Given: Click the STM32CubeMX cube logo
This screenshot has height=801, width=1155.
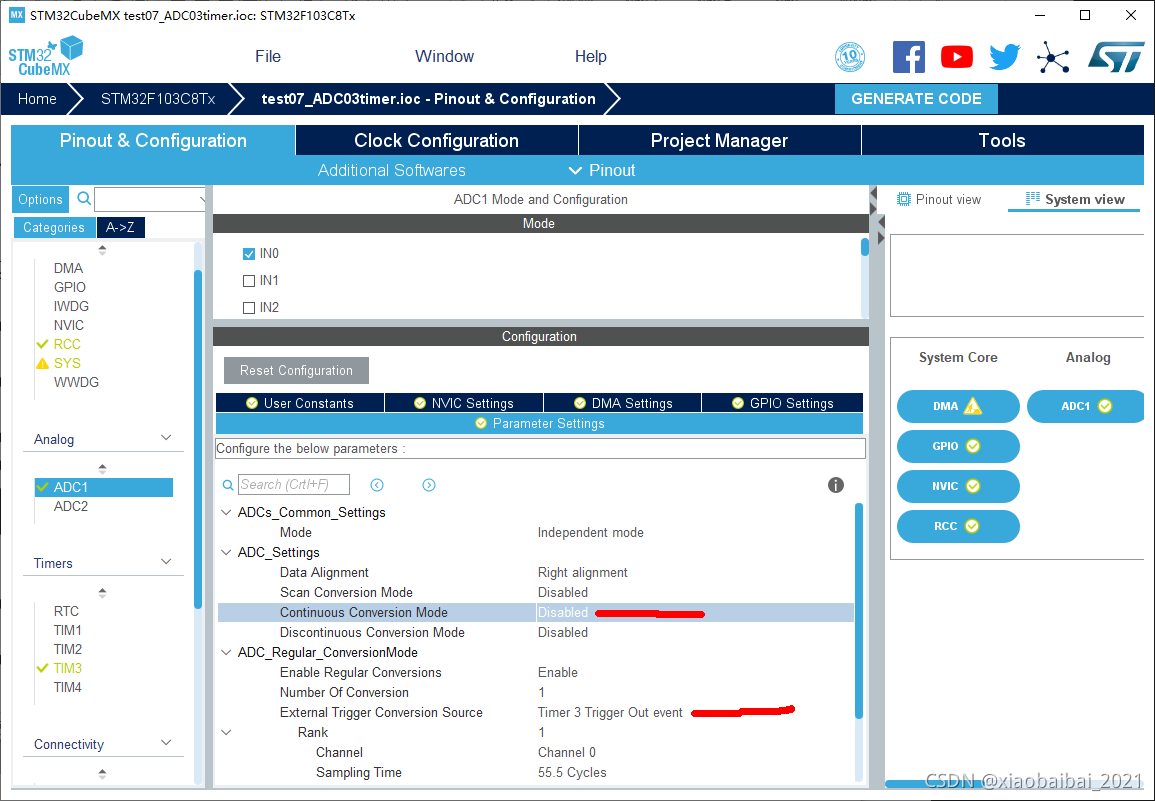Looking at the screenshot, I should coord(46,57).
